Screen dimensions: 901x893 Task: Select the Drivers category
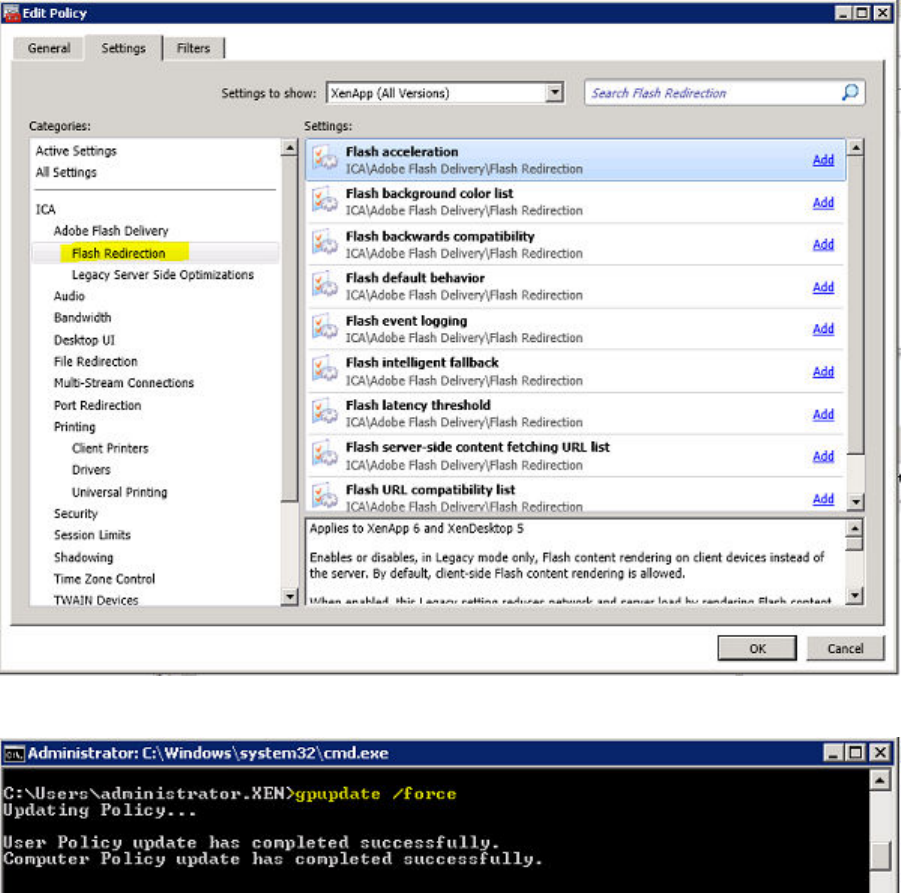click(91, 470)
